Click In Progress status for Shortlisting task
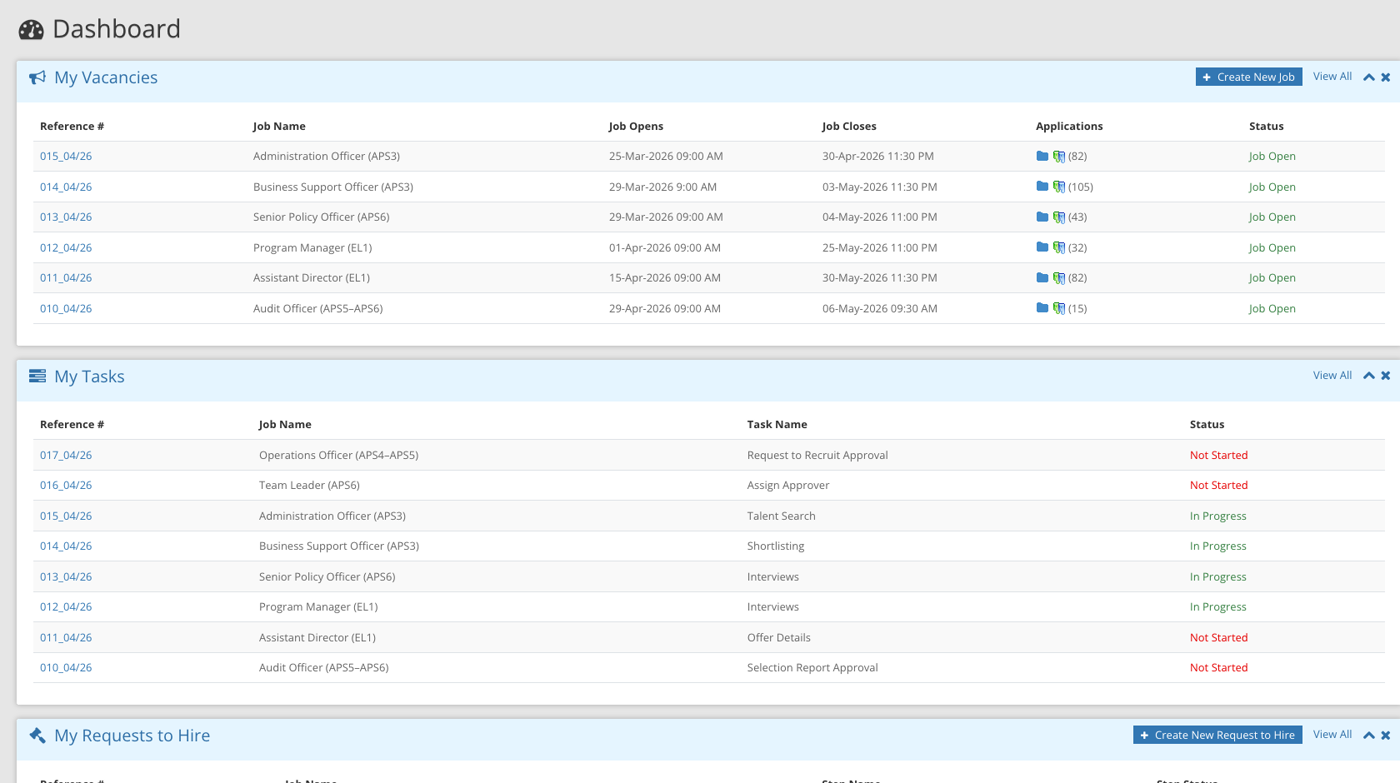 [x=1218, y=546]
